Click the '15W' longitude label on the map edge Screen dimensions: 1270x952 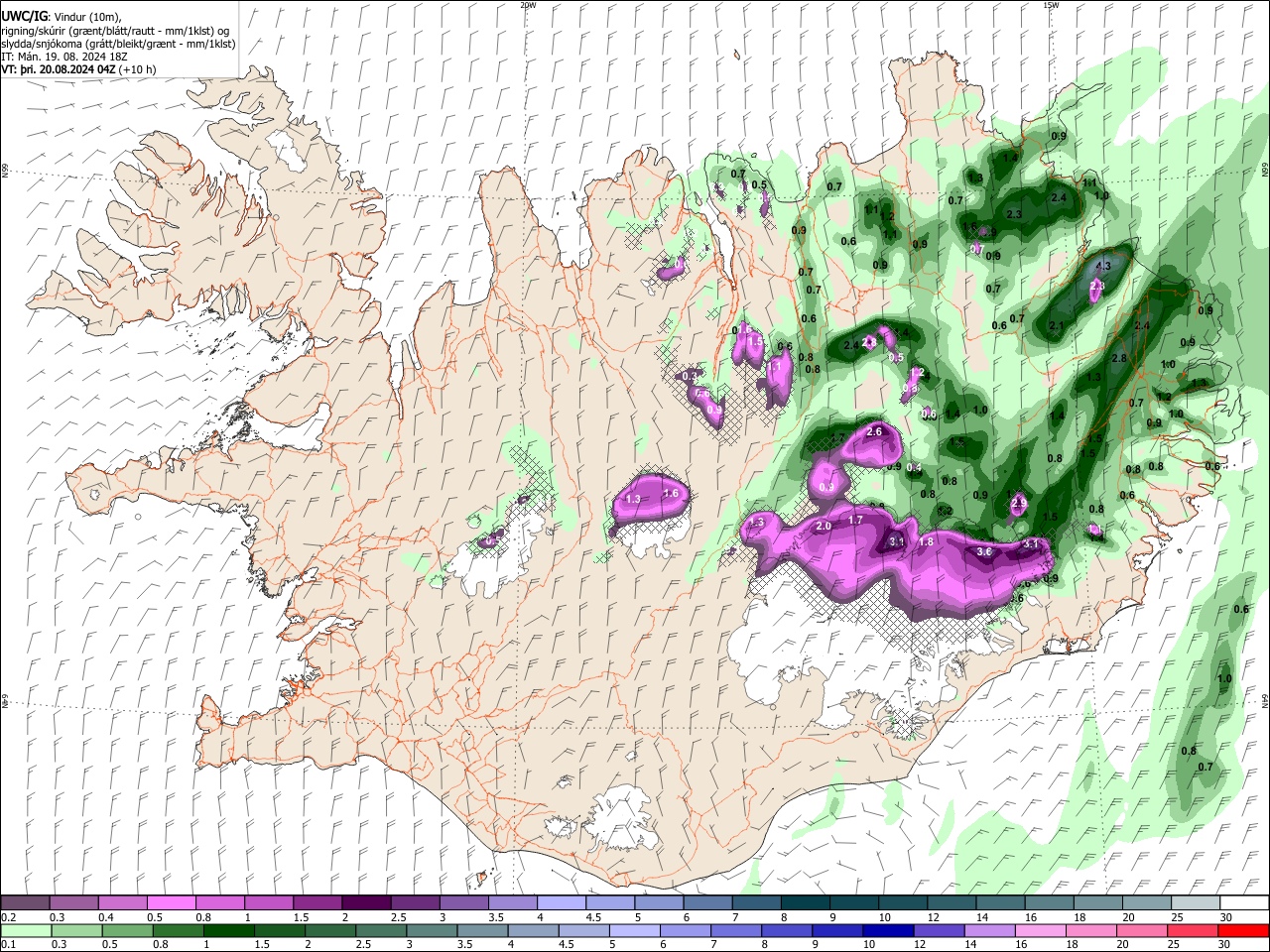1051,5
